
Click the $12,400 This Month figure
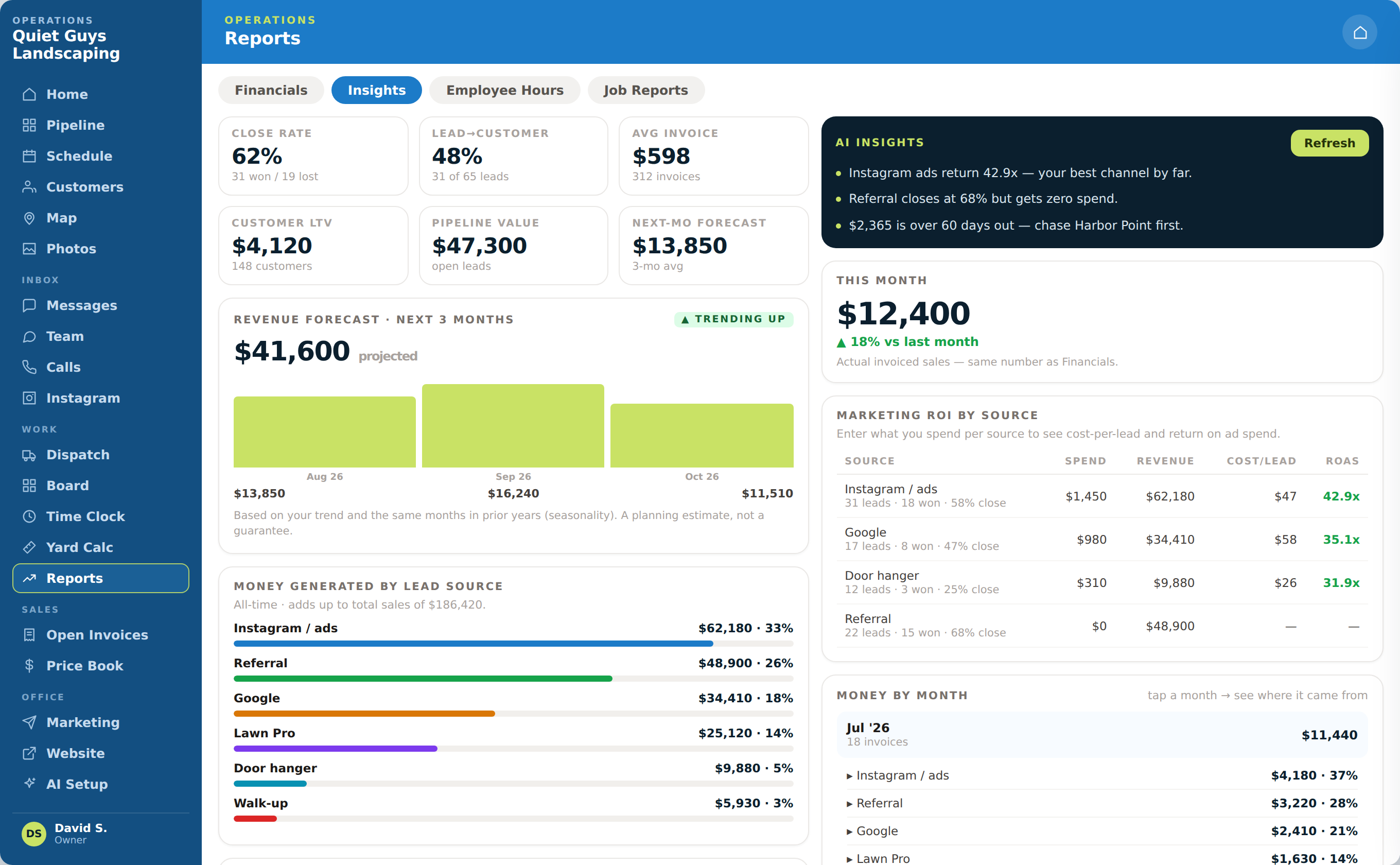(904, 314)
